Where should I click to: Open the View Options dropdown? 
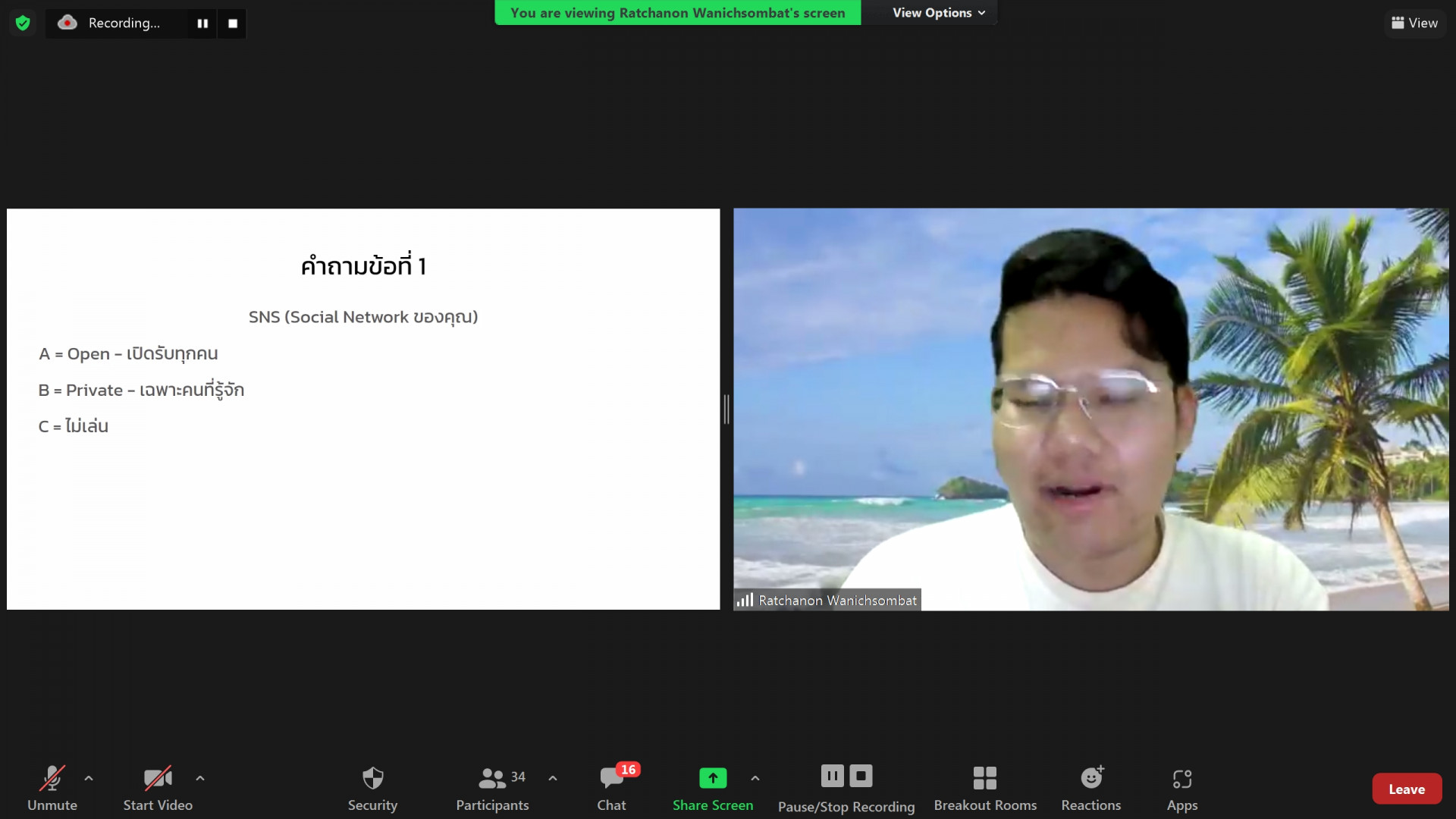point(939,13)
